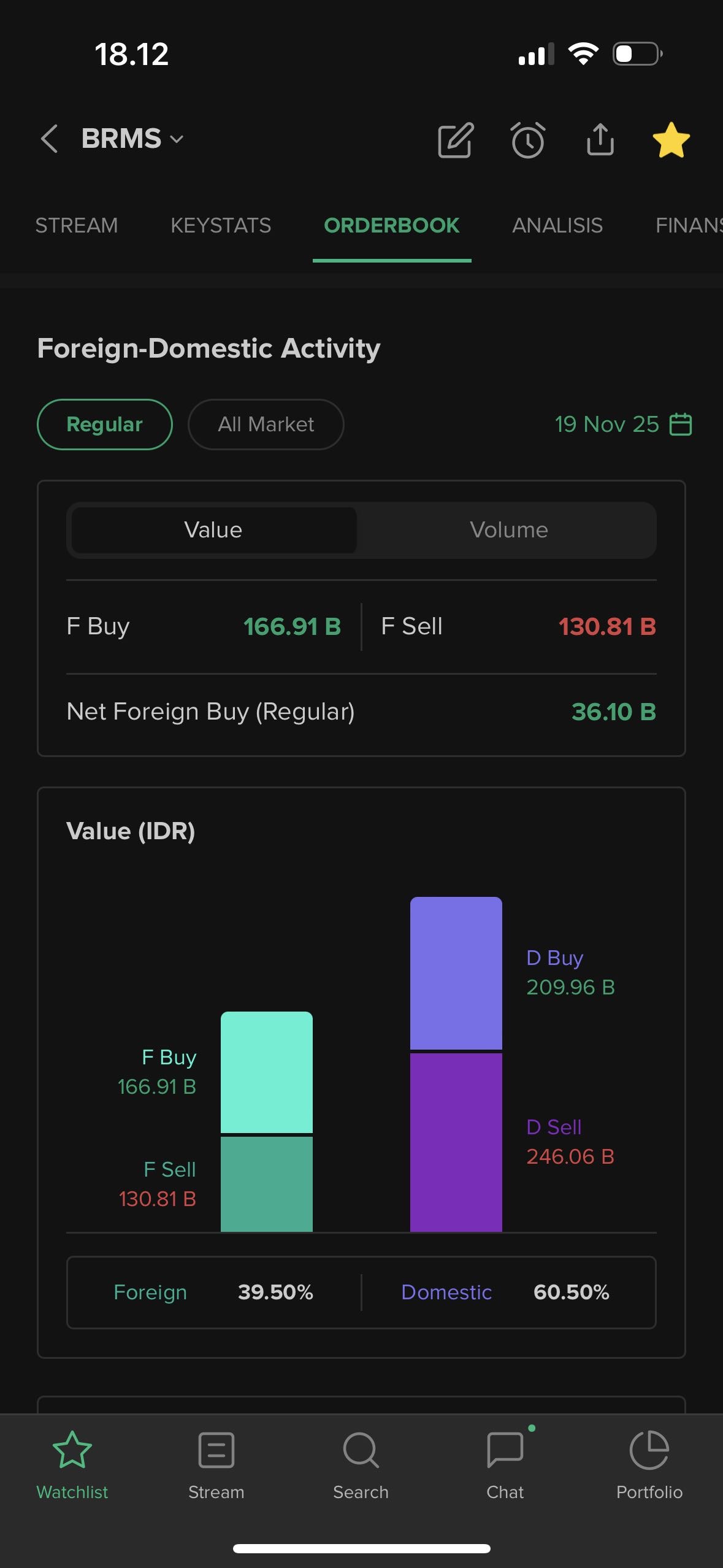Tap the light green F Buy bar
The width and height of the screenshot is (723, 1568).
(x=267, y=1072)
